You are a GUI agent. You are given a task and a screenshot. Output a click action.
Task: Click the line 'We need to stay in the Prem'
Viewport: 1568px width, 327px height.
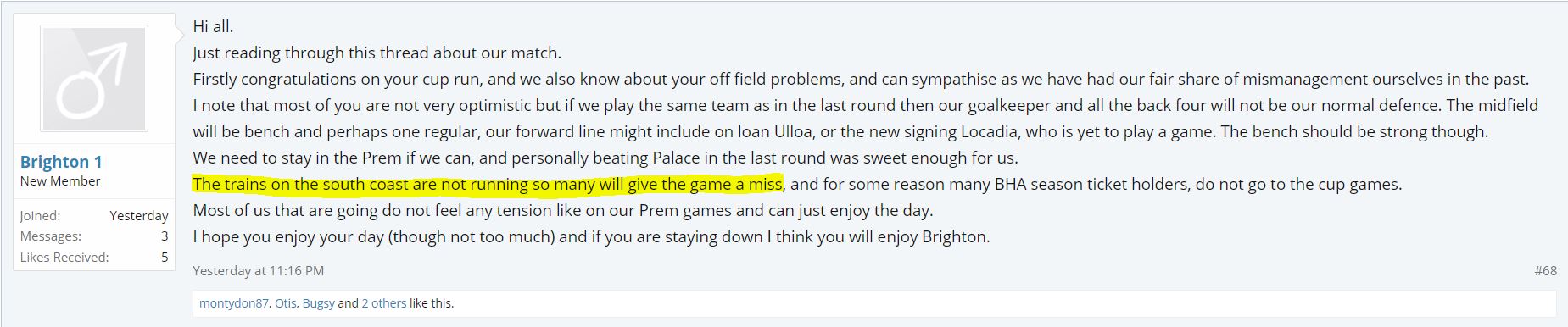(x=605, y=158)
